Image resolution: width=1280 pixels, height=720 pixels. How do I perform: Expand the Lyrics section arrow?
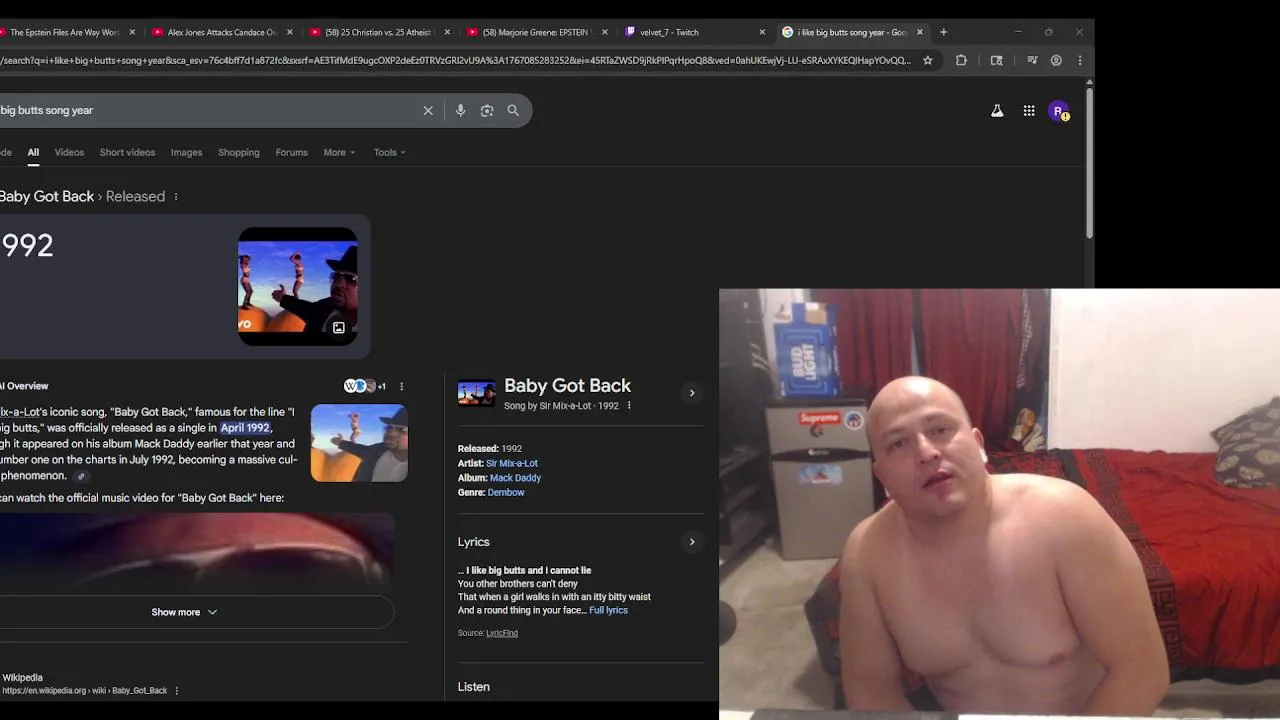click(x=692, y=542)
